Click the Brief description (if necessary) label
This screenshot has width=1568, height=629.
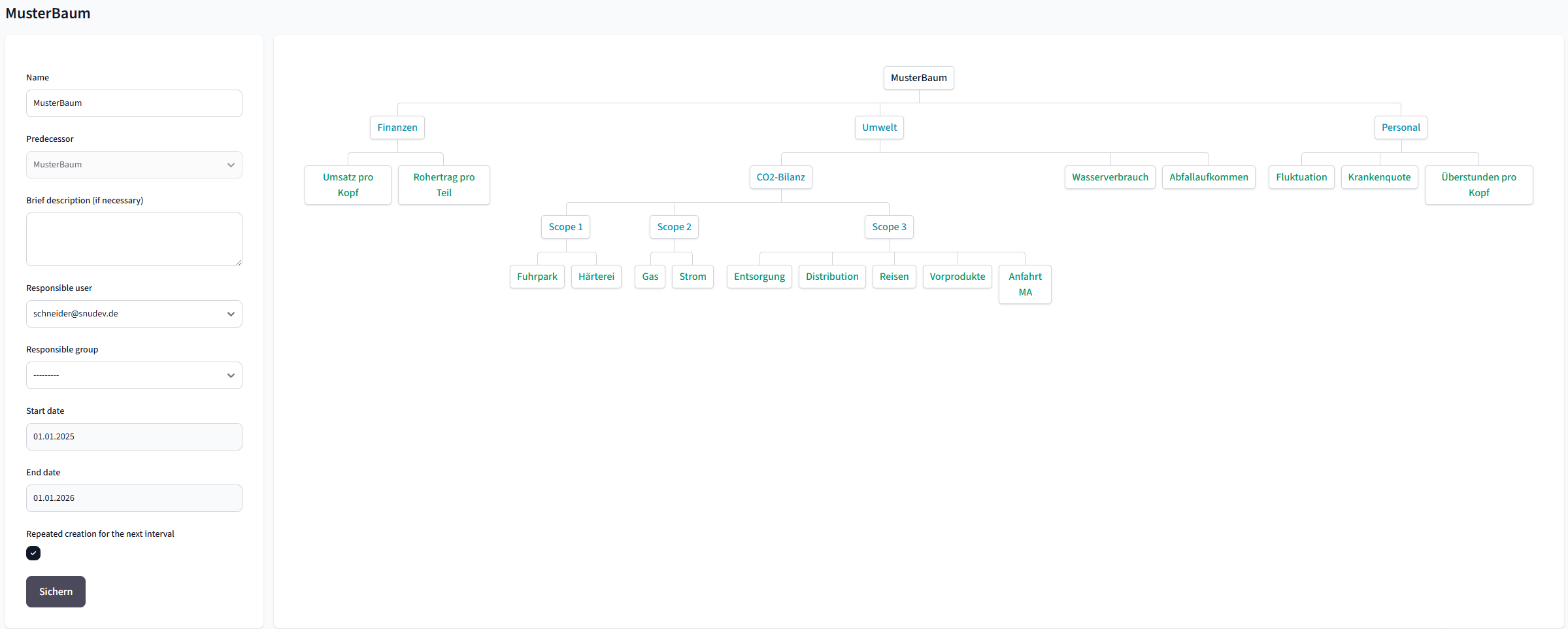point(84,200)
